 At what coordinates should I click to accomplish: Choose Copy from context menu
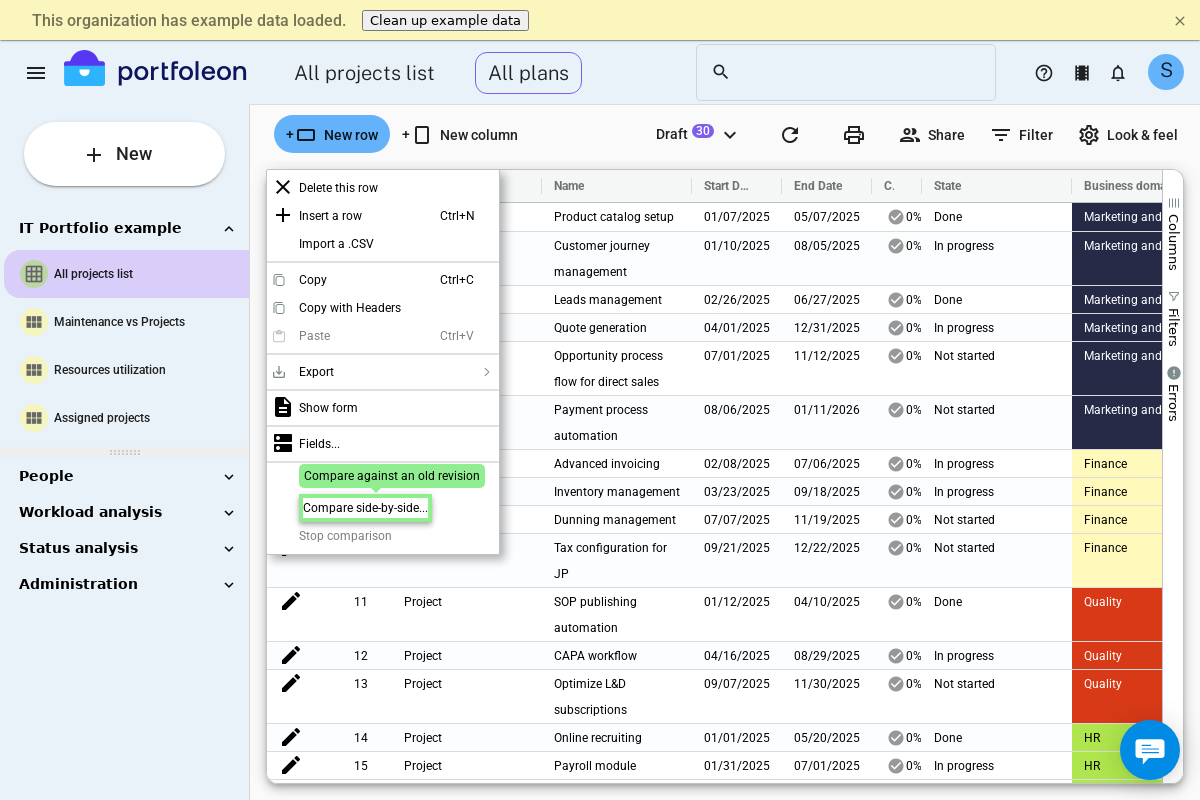383,280
